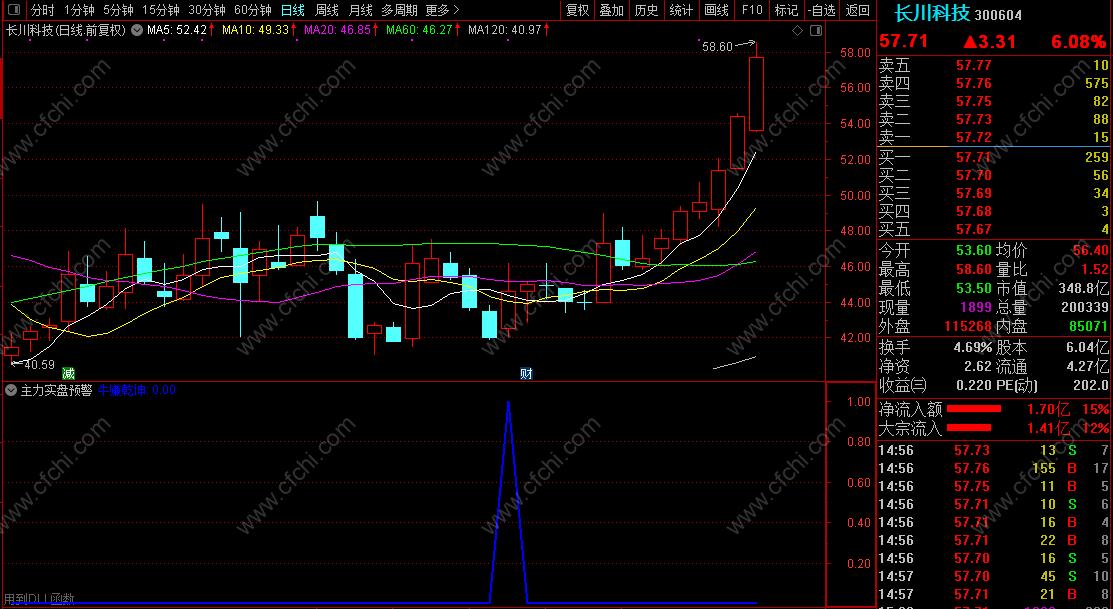
Task: Expand the 更多 periods menu
Action: tap(442, 10)
